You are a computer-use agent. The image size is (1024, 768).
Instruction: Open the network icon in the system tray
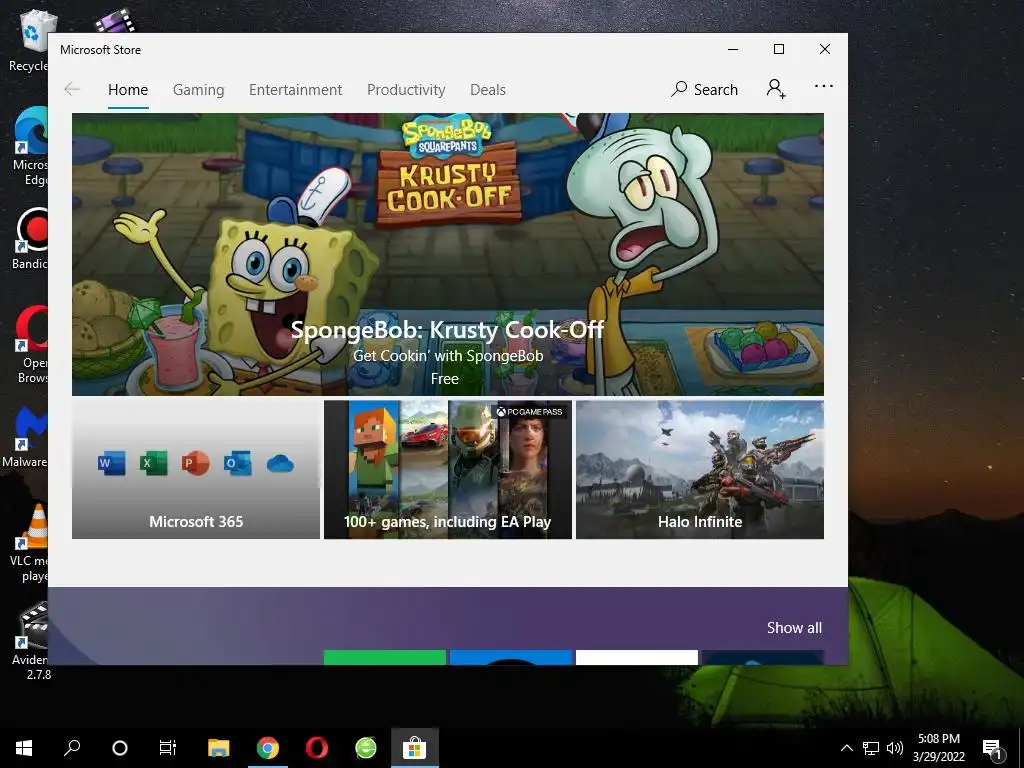(871, 748)
